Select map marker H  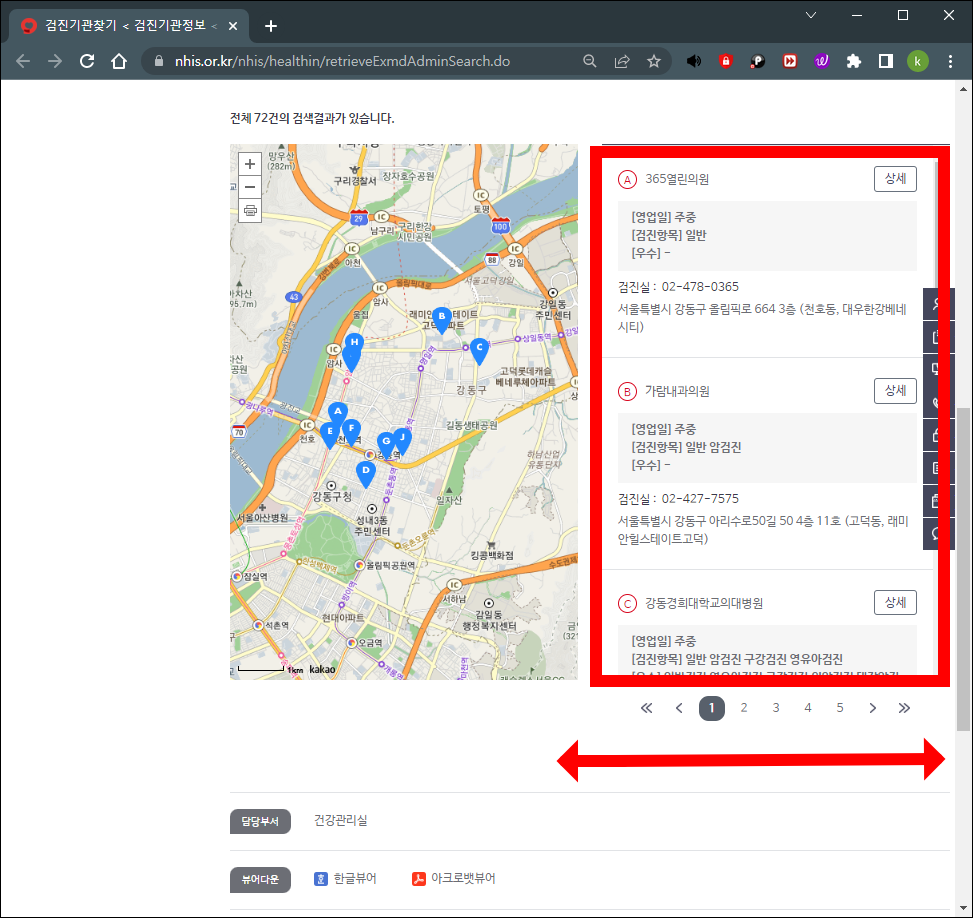click(x=354, y=344)
